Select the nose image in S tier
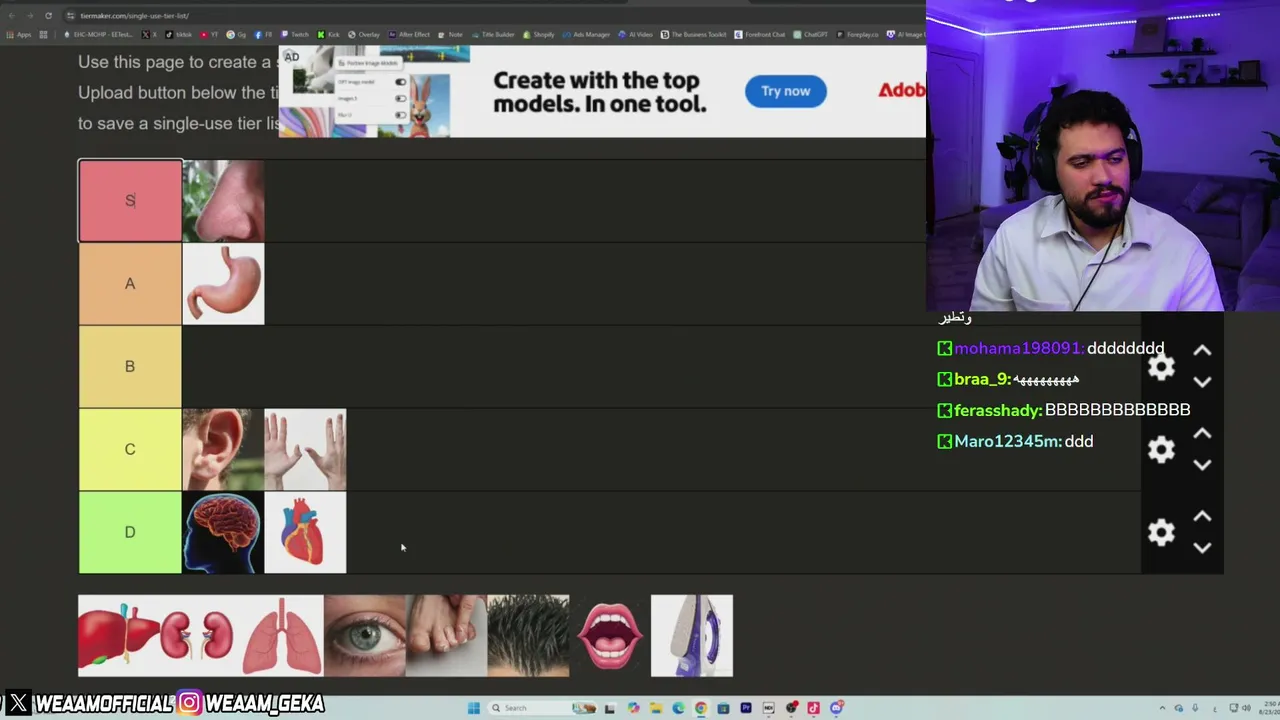Image resolution: width=1280 pixels, height=720 pixels. (223, 201)
